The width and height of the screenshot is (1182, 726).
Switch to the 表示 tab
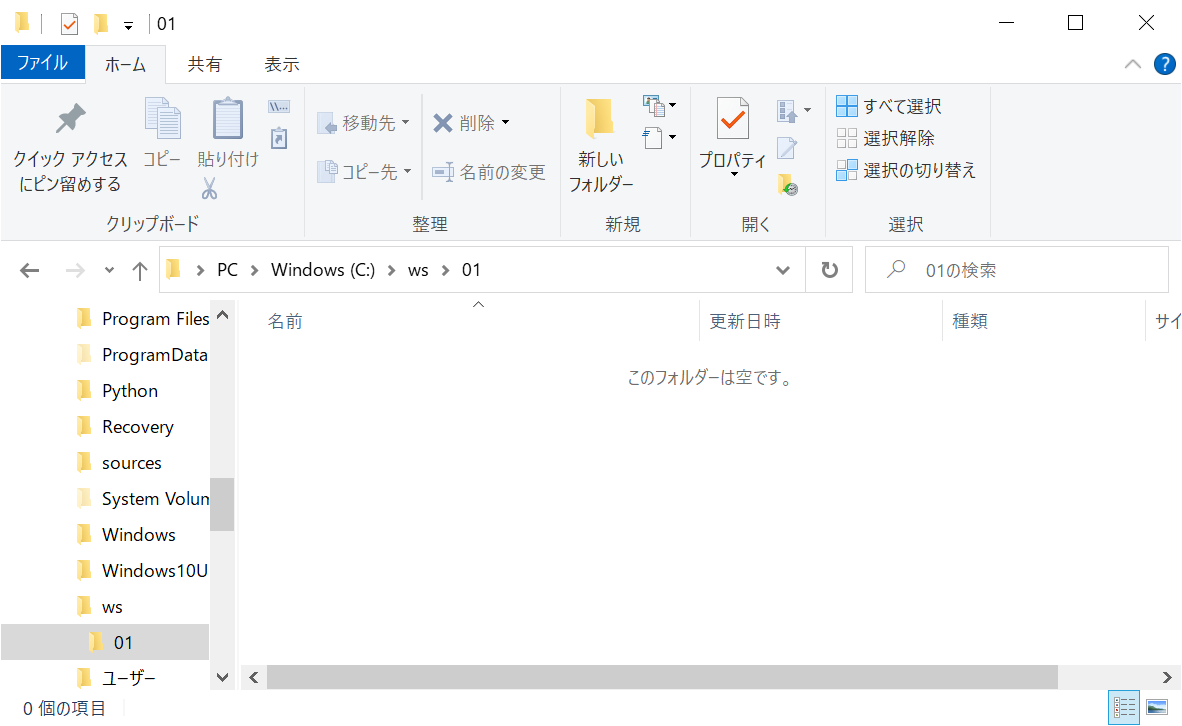(x=282, y=65)
